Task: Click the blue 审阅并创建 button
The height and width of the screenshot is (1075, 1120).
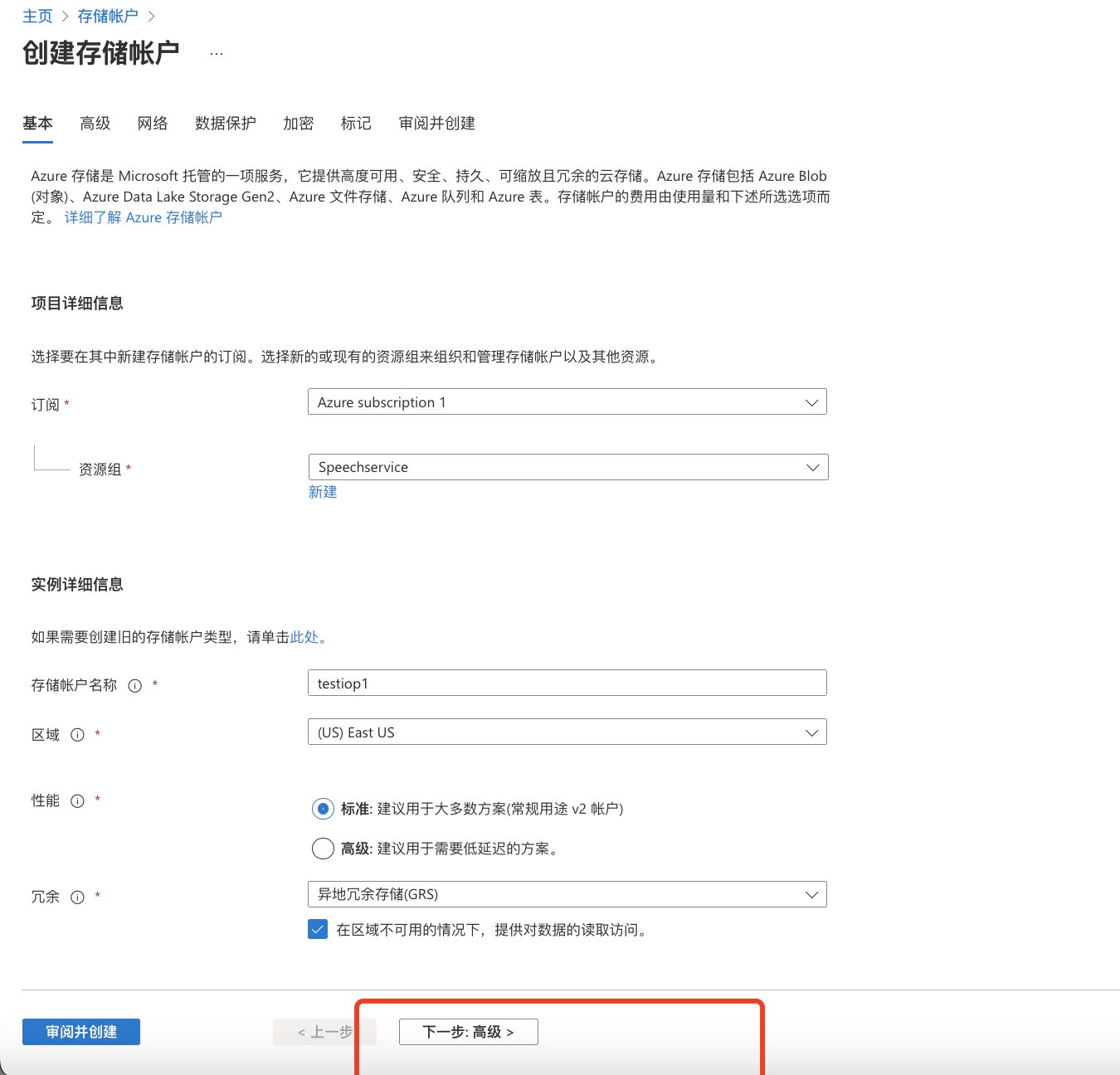Action: click(81, 1032)
